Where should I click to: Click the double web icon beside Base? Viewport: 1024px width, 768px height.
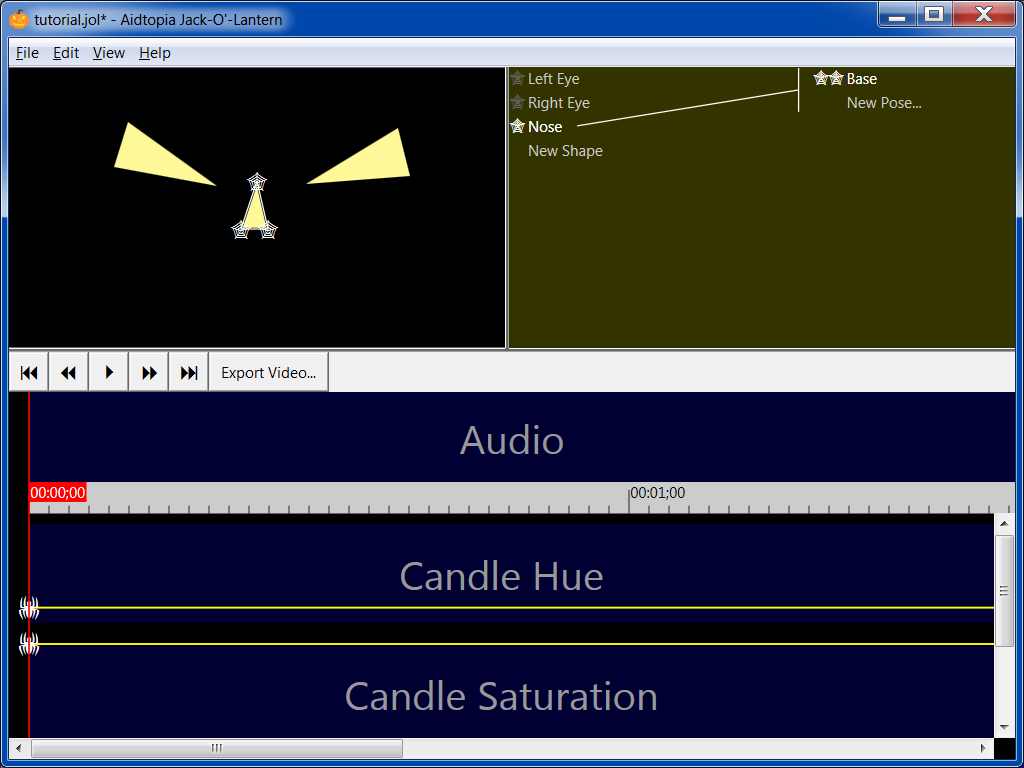pos(829,78)
